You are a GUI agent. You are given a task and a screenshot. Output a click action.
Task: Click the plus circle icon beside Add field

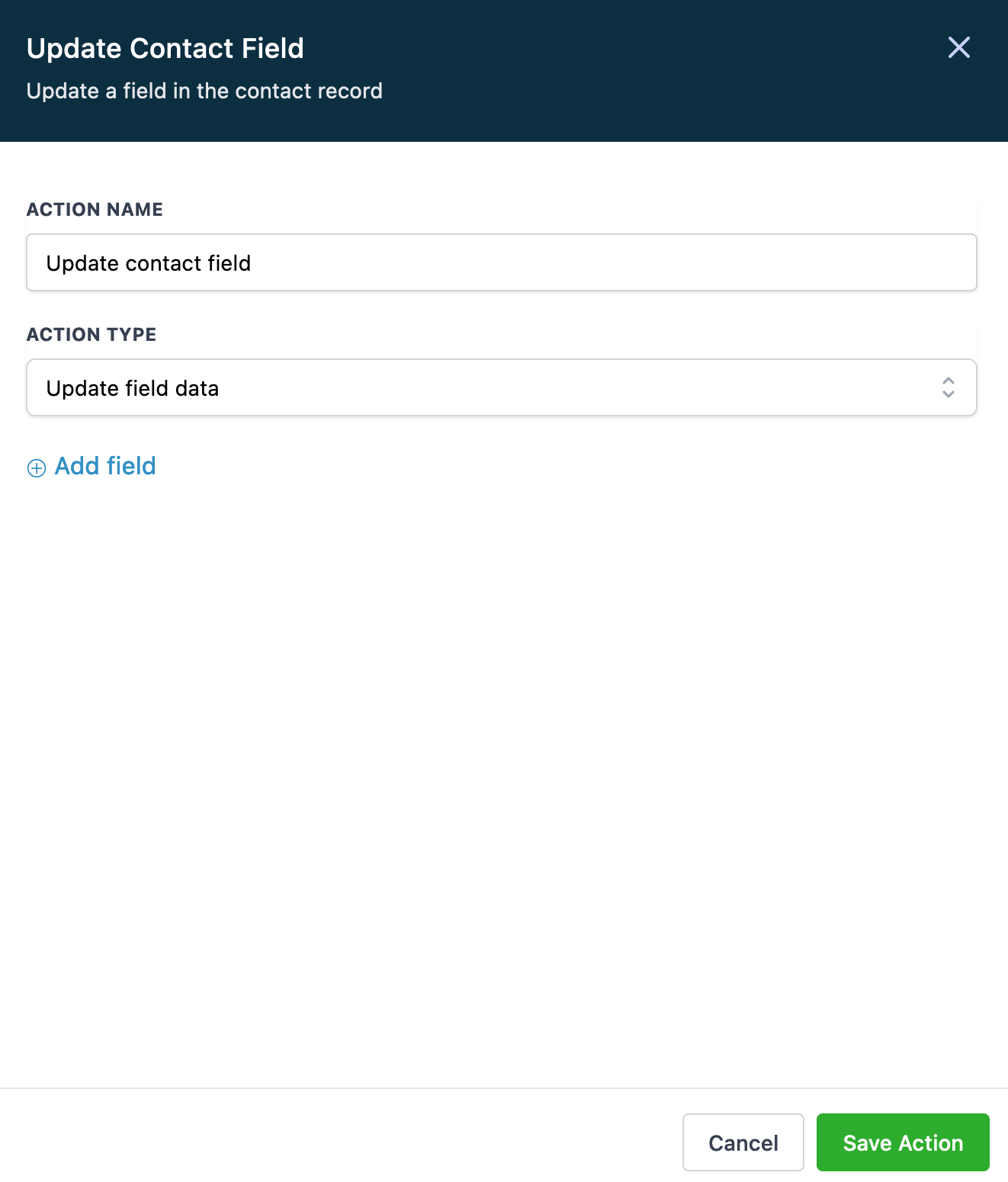click(37, 467)
